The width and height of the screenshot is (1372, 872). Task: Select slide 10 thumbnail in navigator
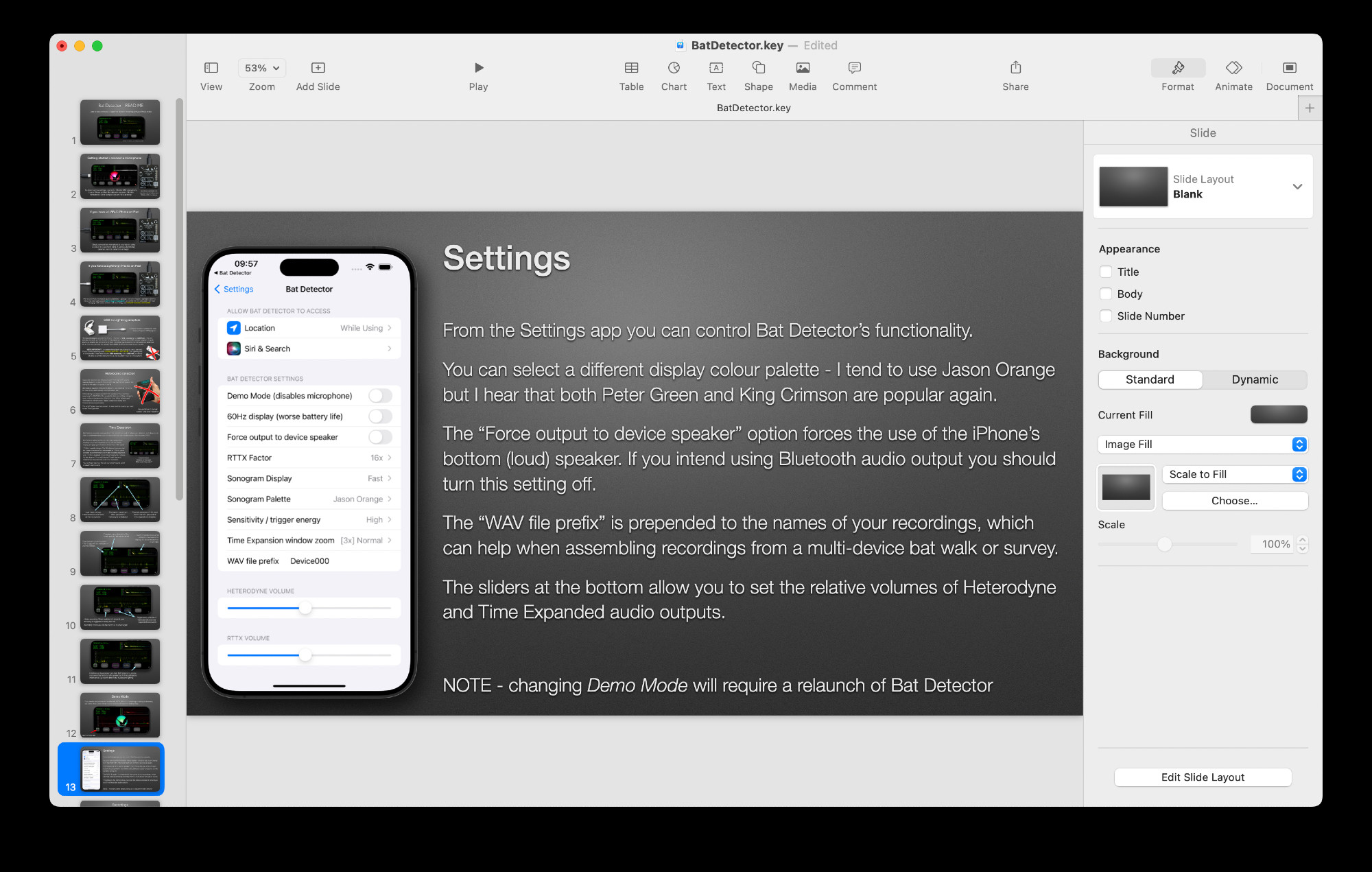click(120, 607)
